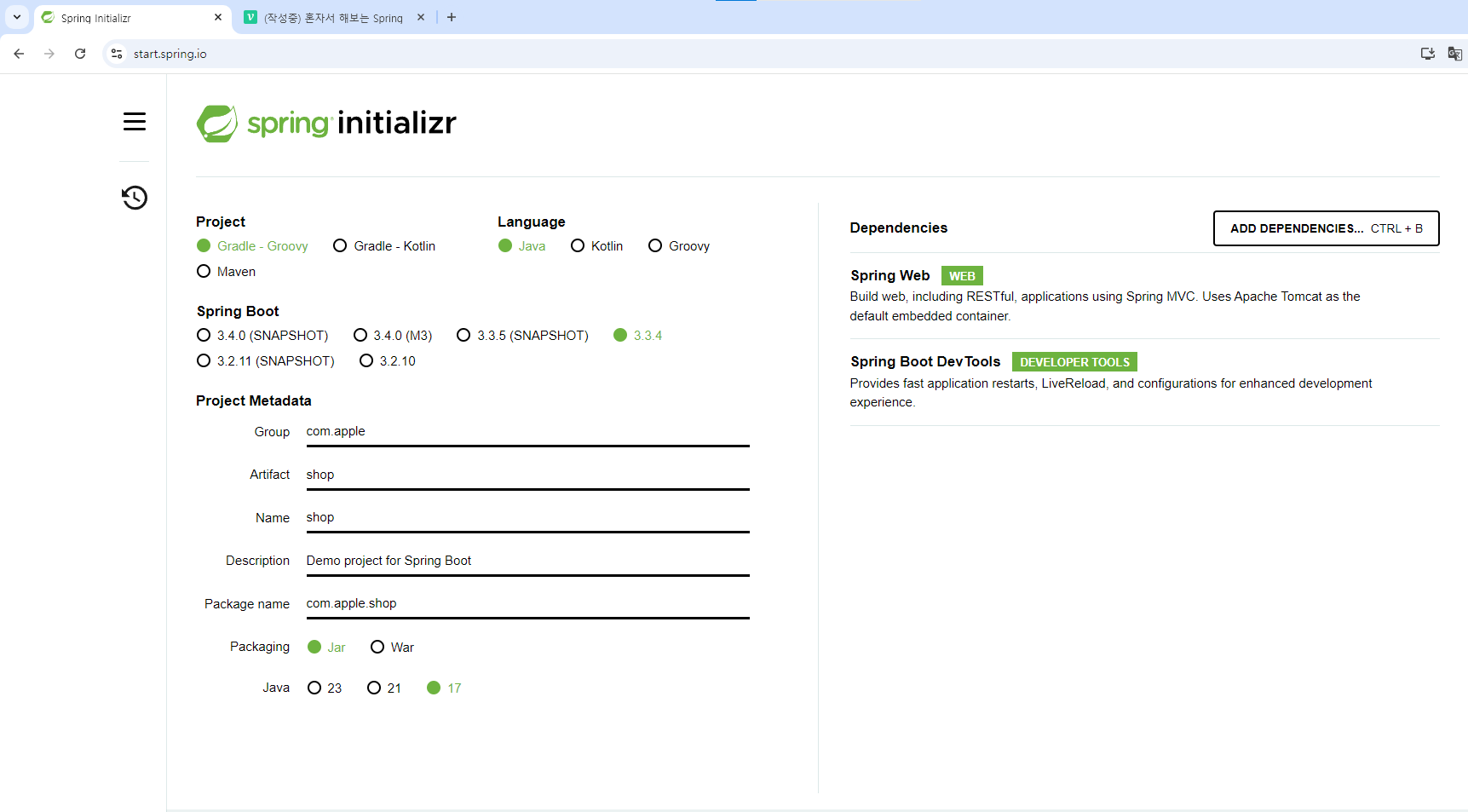This screenshot has height=812, width=1468.
Task: Go forward in browser history
Action: (x=49, y=54)
